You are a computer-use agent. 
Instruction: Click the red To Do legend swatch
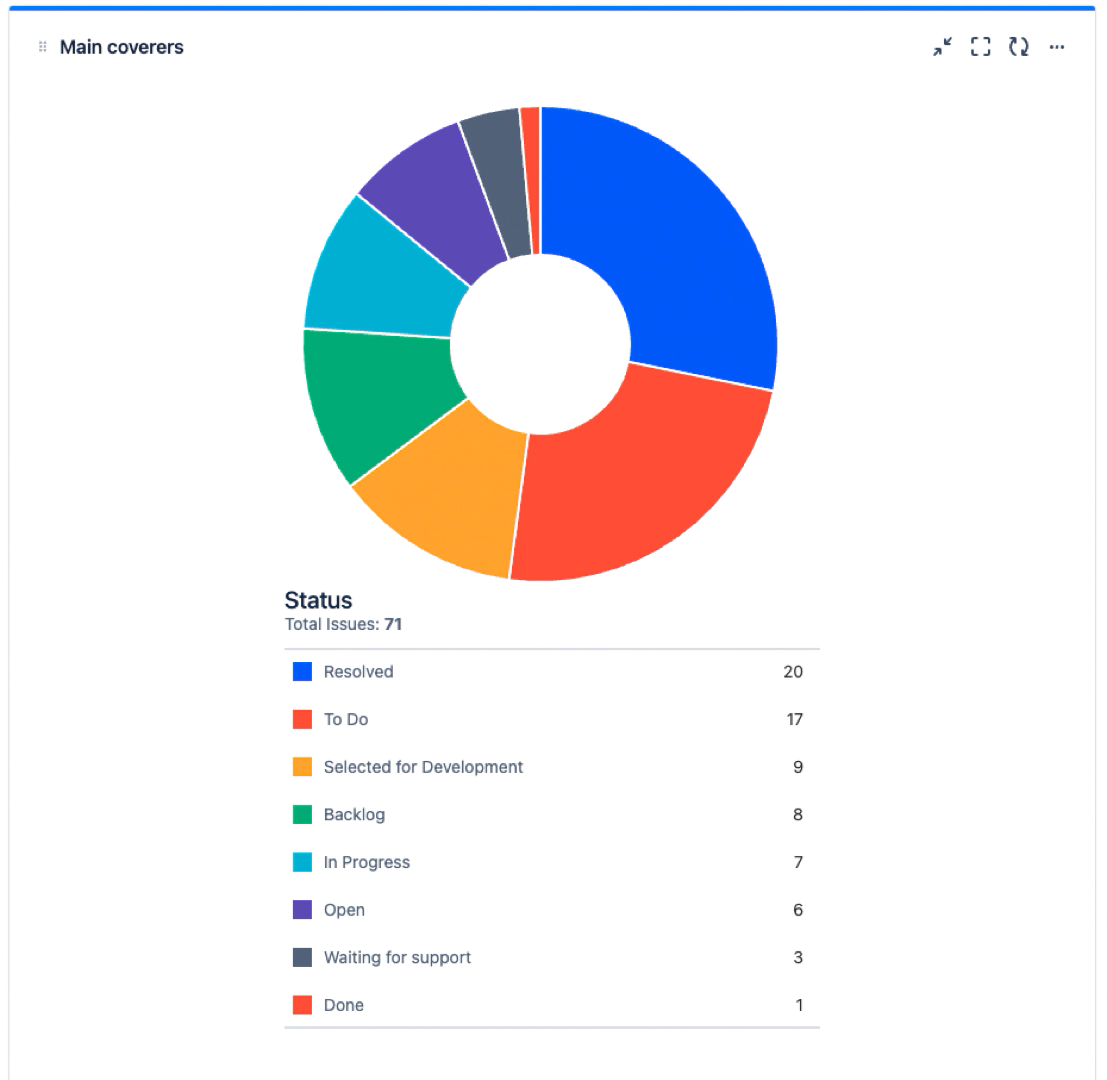coord(302,719)
